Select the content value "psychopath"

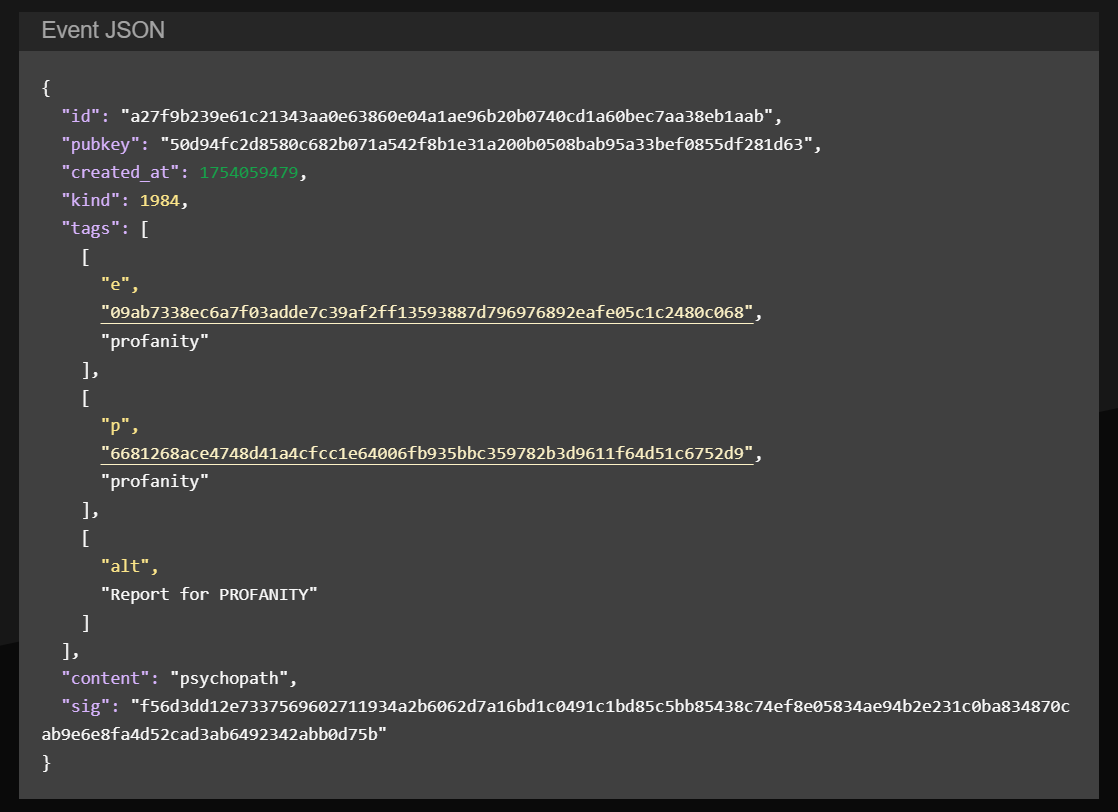[x=229, y=678]
